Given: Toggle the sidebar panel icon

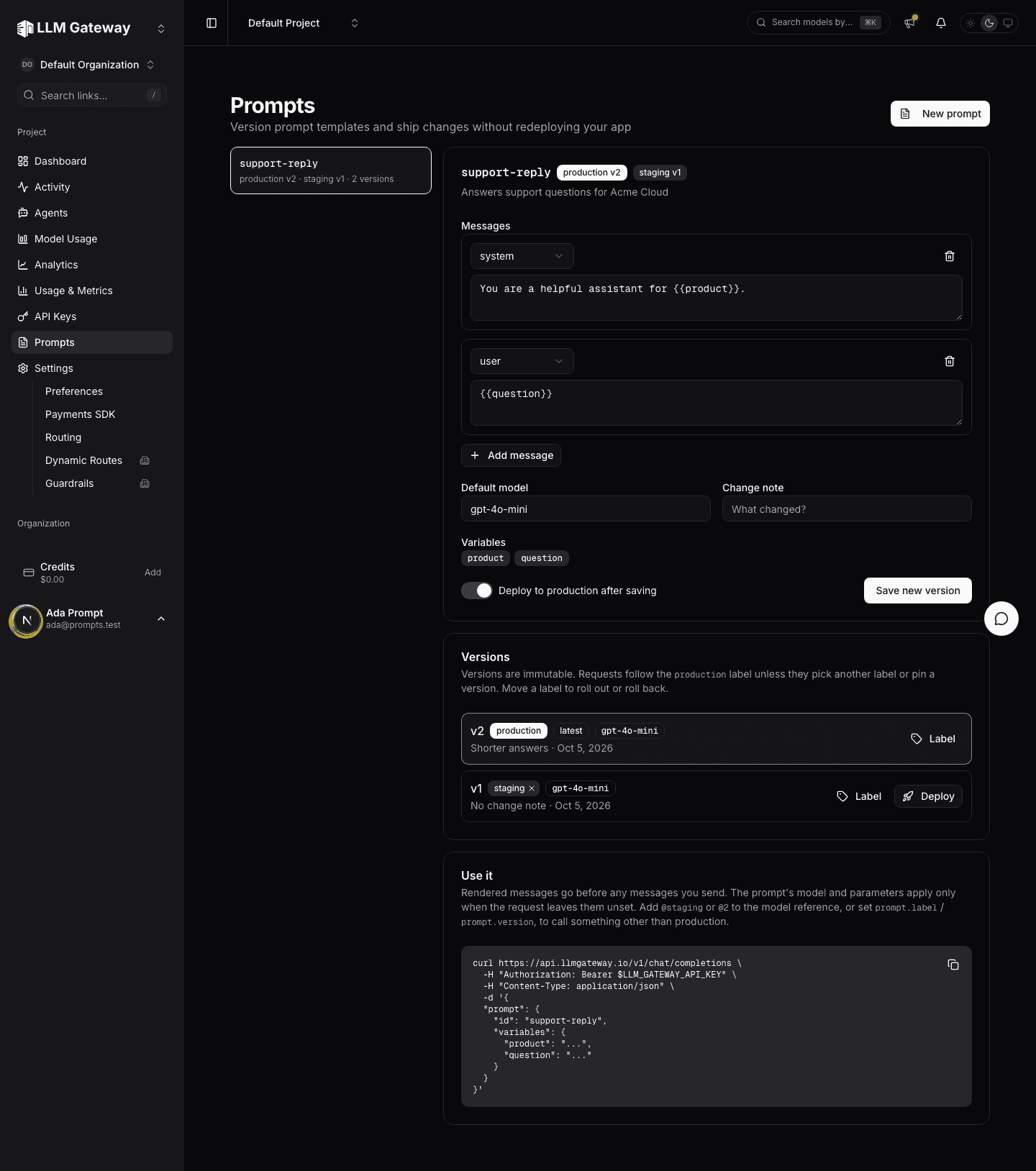Looking at the screenshot, I should click(212, 23).
